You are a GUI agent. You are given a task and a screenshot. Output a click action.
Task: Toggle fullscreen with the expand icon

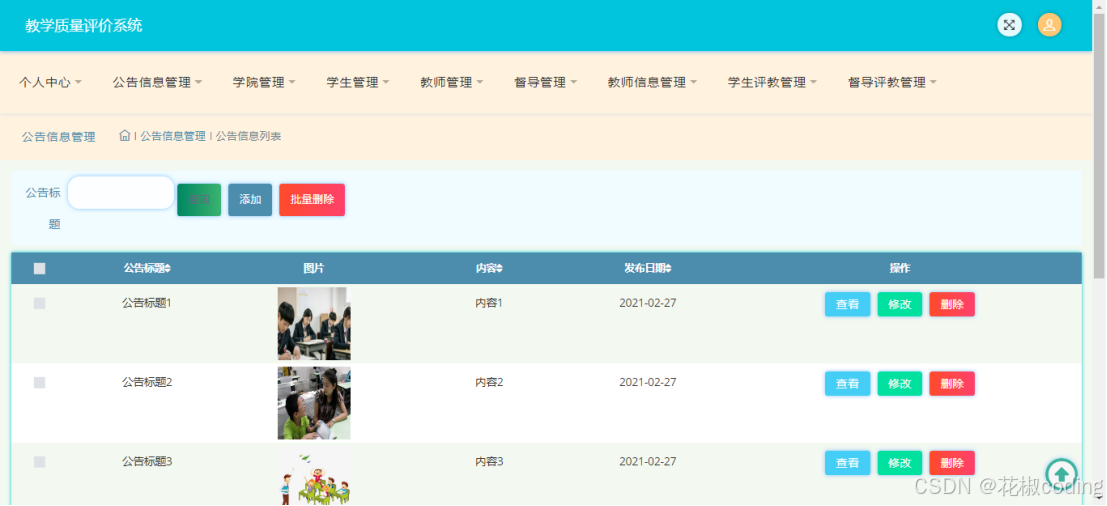coord(1009,25)
